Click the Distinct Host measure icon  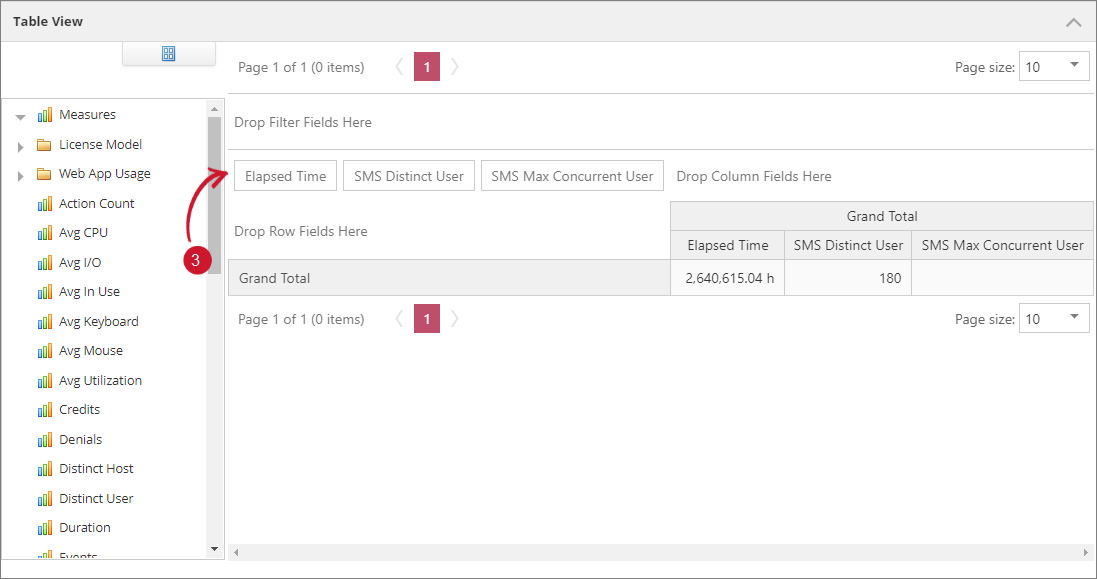[44, 469]
